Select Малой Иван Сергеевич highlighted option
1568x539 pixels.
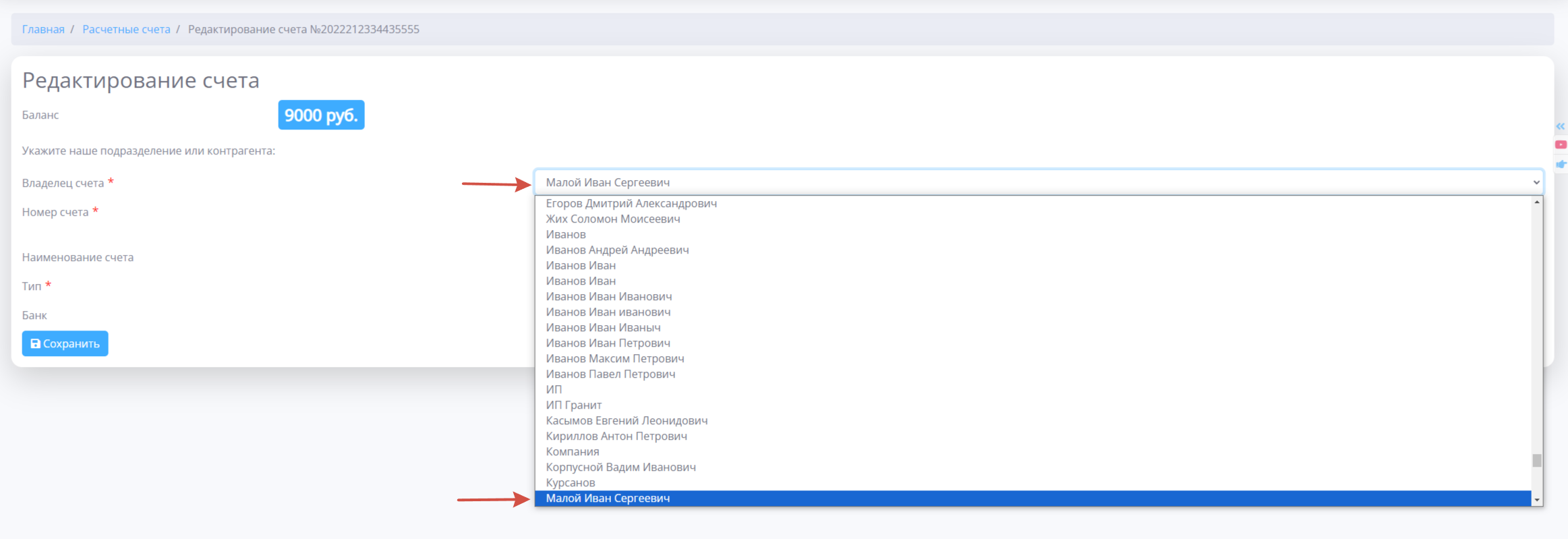tap(608, 499)
